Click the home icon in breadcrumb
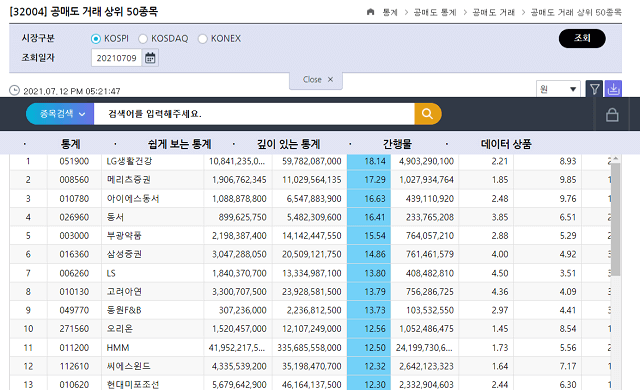 (370, 12)
